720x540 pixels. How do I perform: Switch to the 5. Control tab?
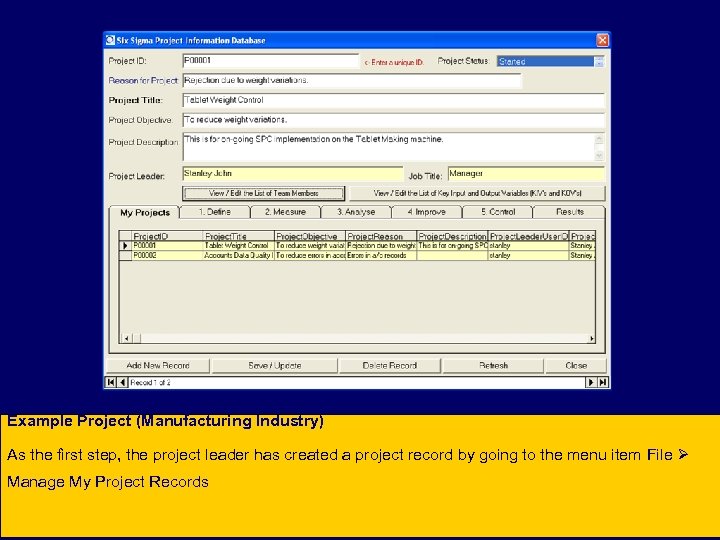(498, 212)
